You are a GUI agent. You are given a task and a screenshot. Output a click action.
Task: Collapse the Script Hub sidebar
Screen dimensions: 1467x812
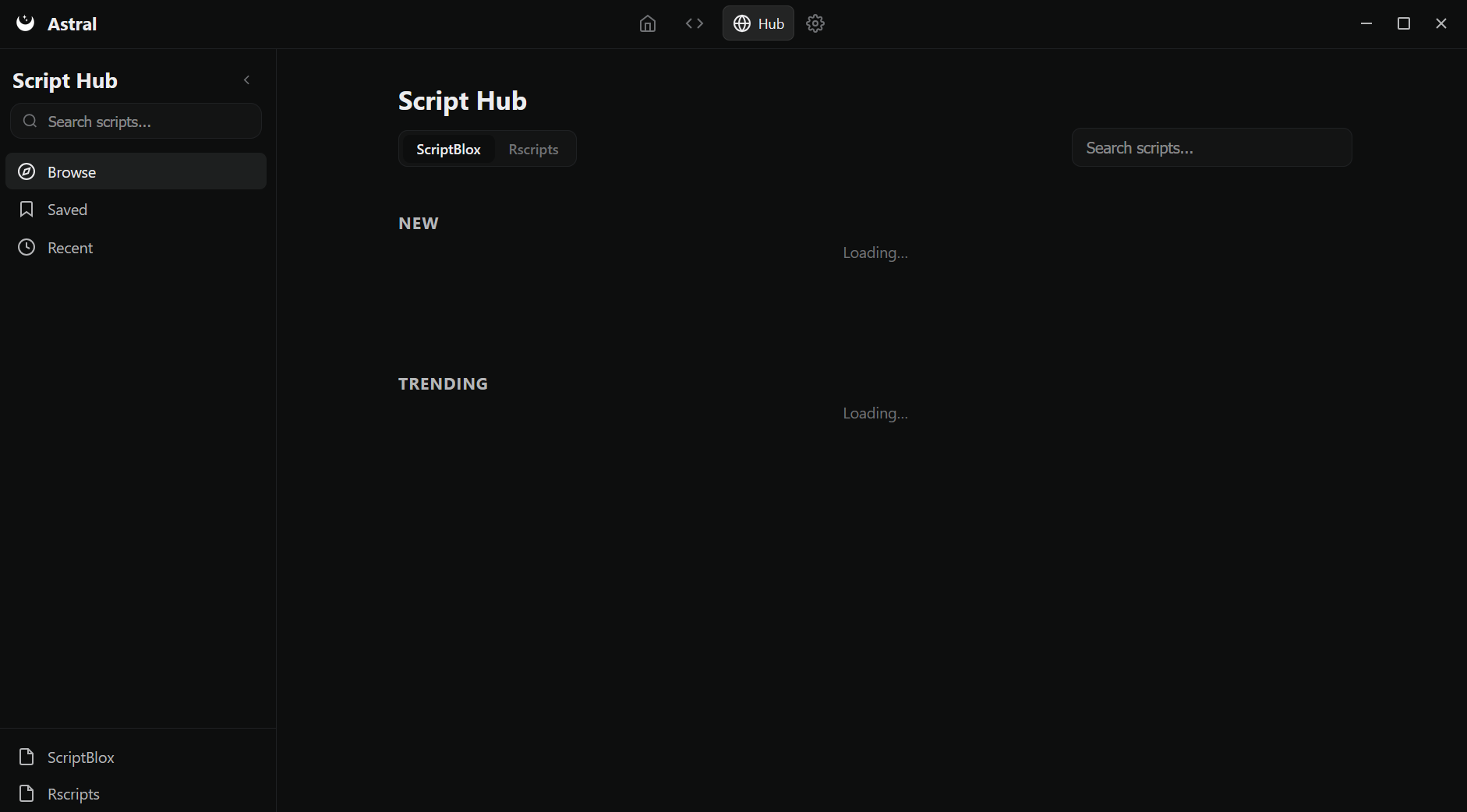(x=247, y=80)
